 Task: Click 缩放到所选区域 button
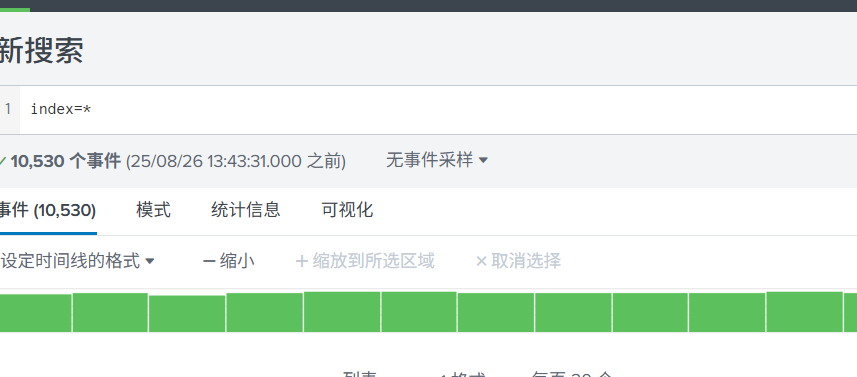click(365, 261)
